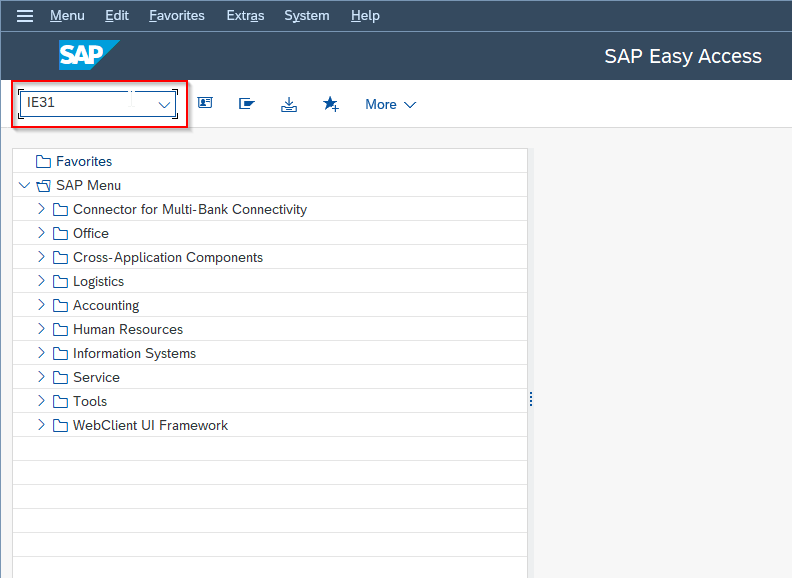Select the Accounting tree row text
Screen dimensions: 792x578
coord(106,306)
